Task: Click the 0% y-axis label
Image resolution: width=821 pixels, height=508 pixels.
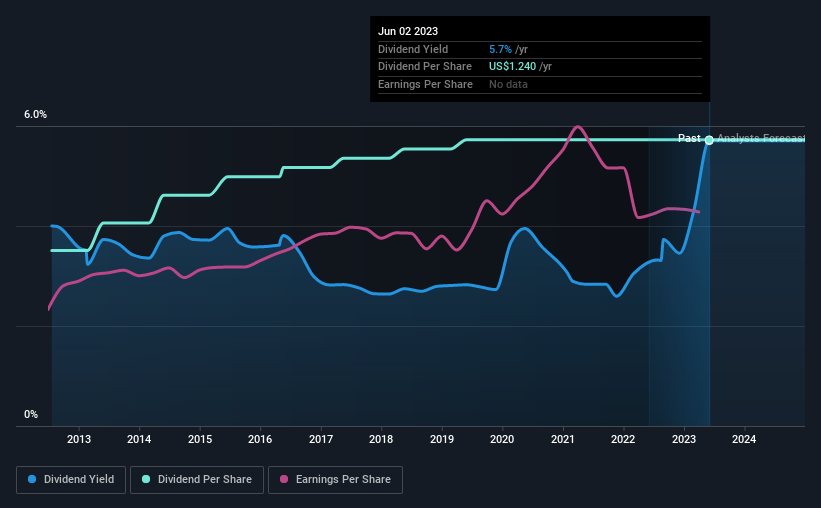Action: click(x=31, y=414)
